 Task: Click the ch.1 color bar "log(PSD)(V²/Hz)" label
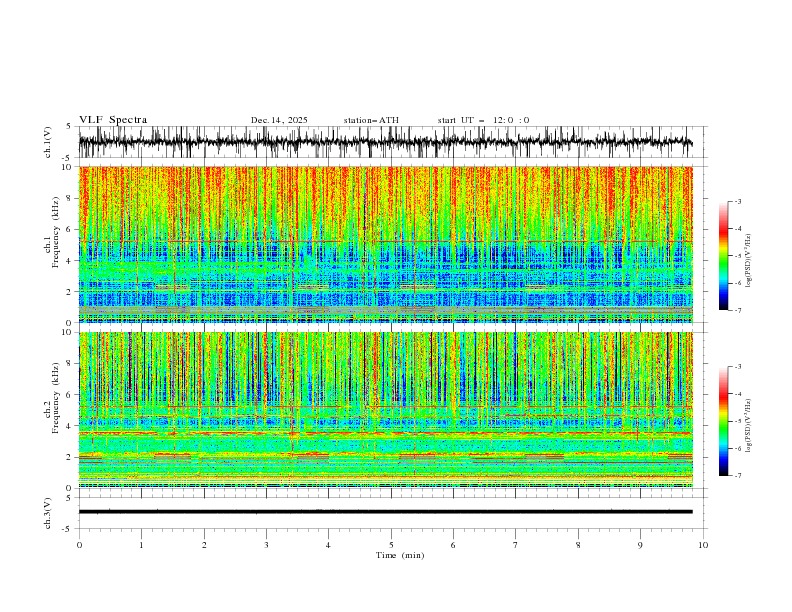pos(748,261)
